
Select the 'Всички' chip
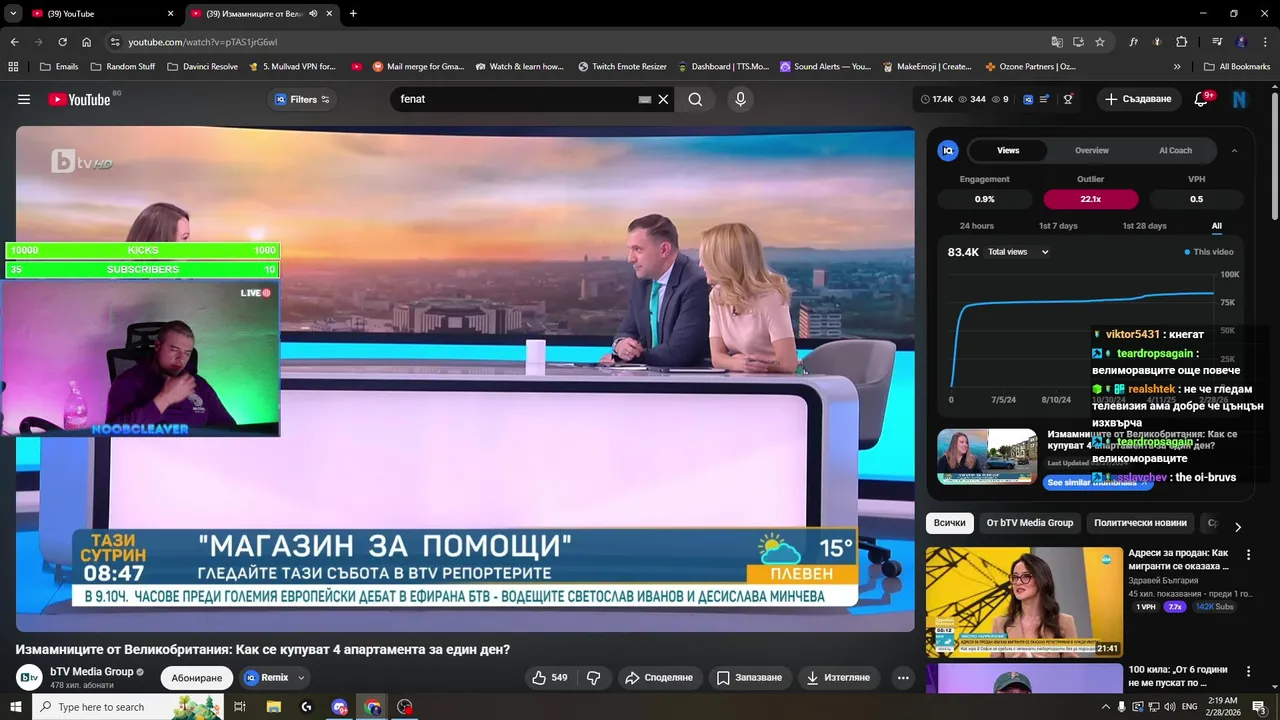(950, 523)
